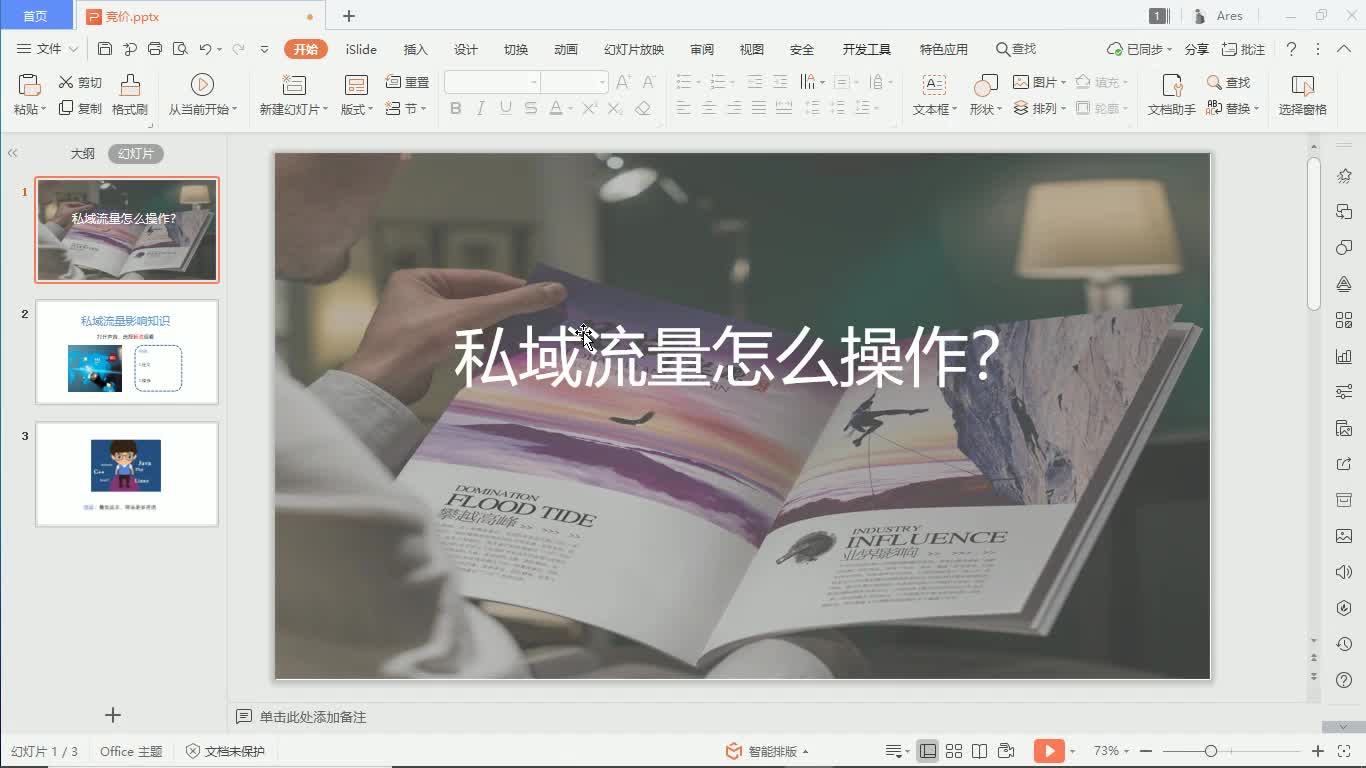Open the Animation (动画) tab
Image resolution: width=1366 pixels, height=768 pixels.
tap(566, 49)
